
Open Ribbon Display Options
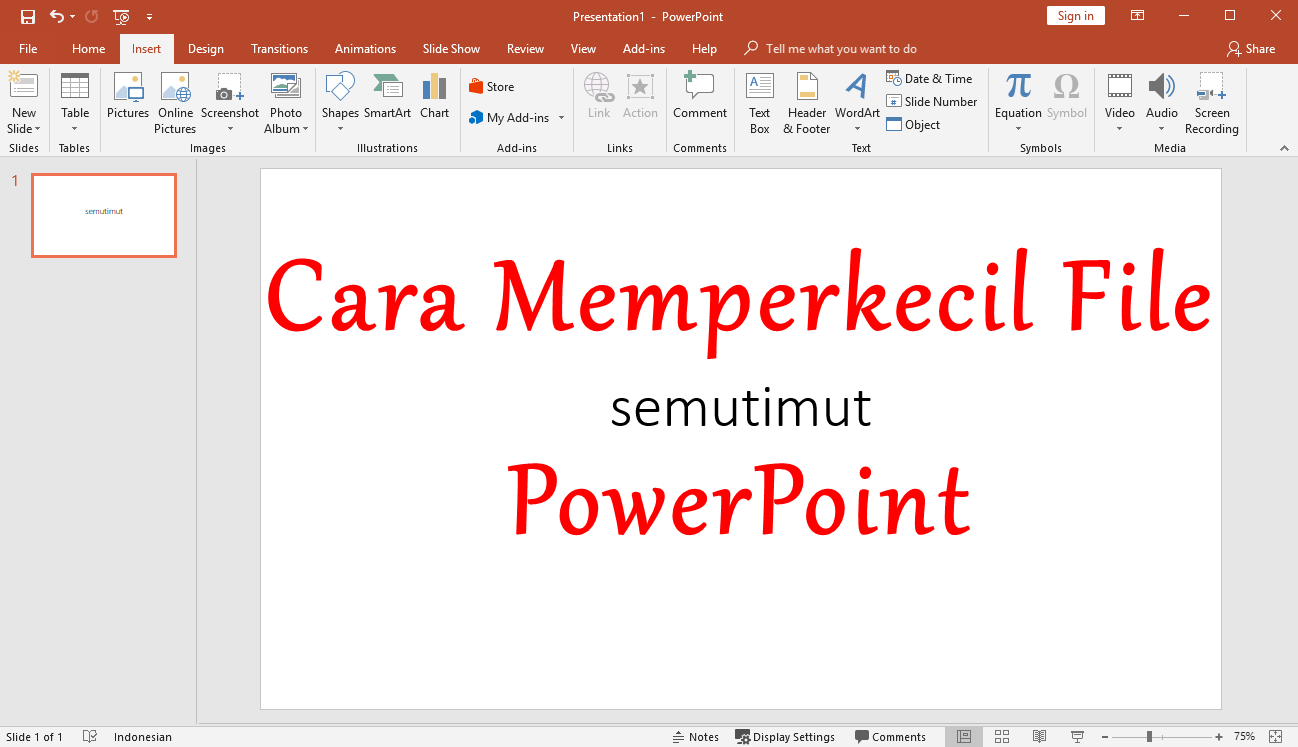pyautogui.click(x=1138, y=16)
